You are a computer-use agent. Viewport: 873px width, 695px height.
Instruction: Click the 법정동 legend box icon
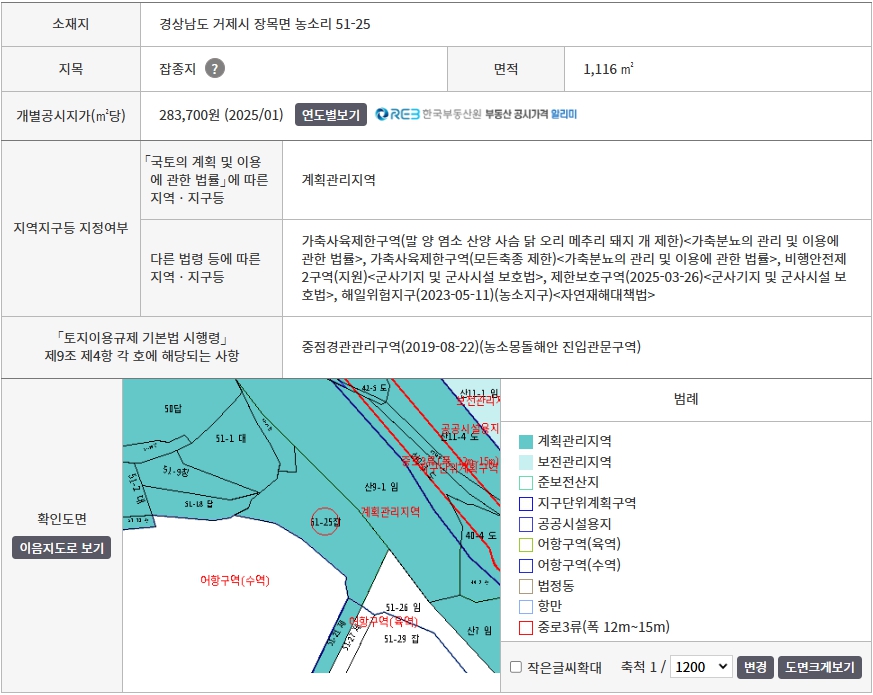[526, 586]
